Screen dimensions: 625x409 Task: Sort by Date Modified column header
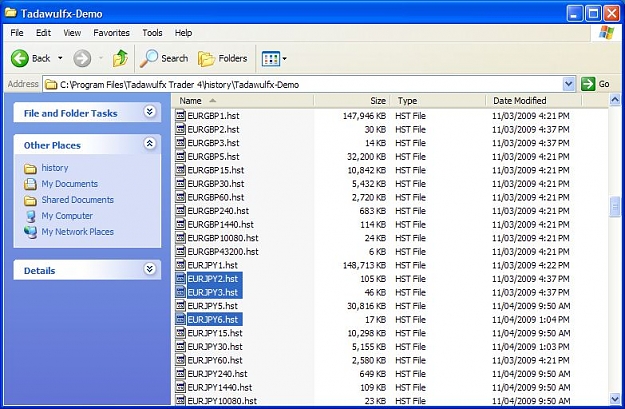[x=534, y=101]
